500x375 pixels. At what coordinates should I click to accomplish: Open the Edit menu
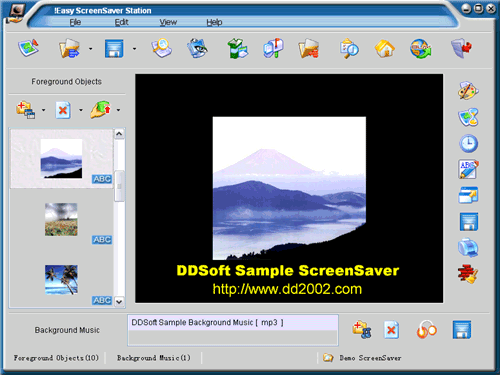tap(121, 22)
